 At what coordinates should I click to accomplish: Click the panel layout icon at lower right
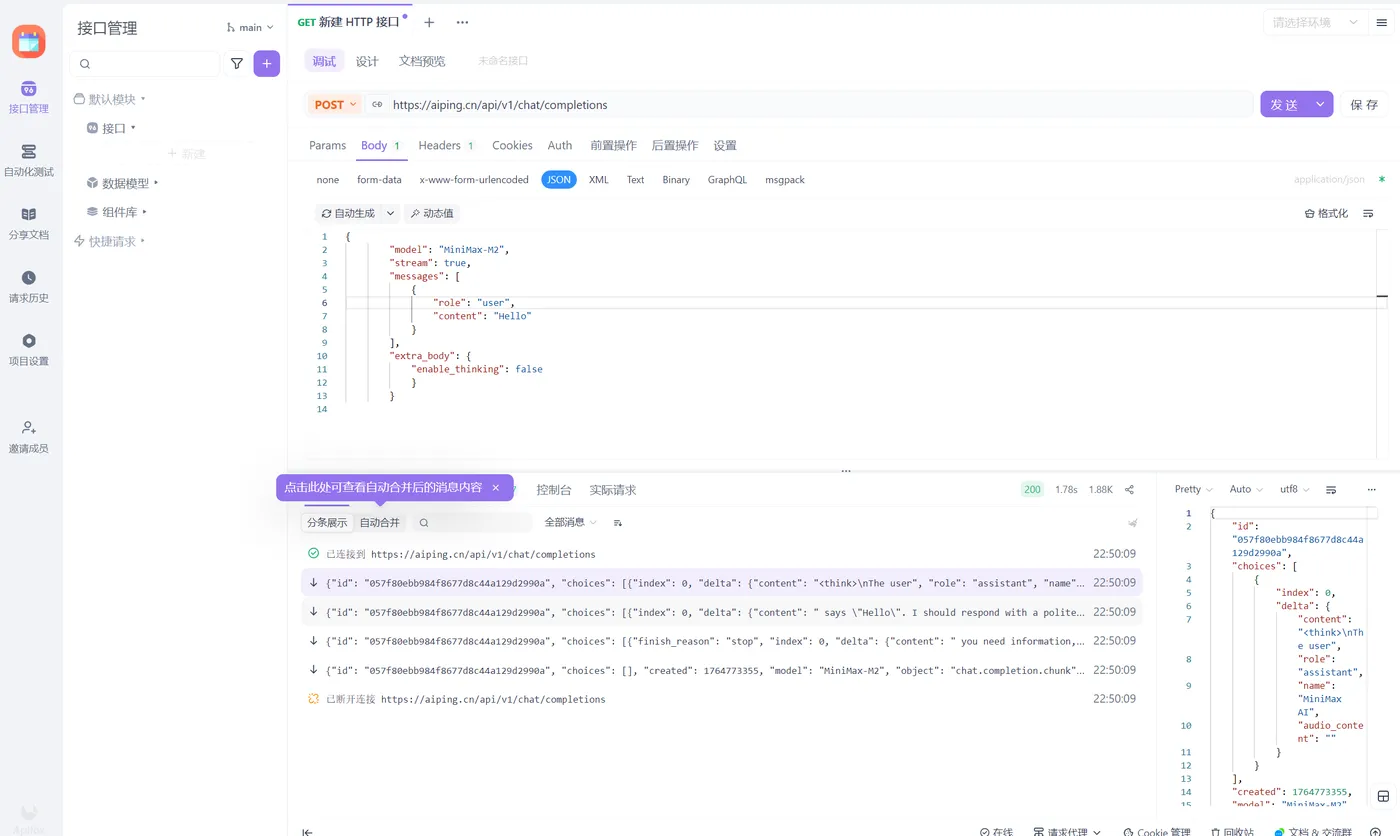(x=1384, y=797)
